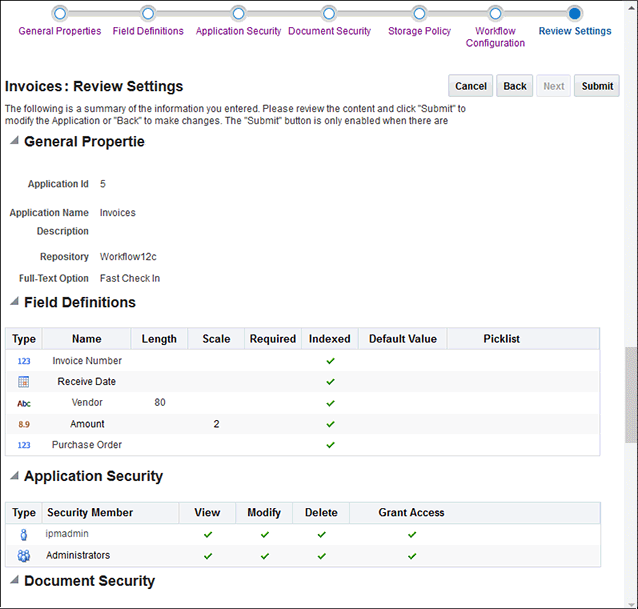Click the group icon next to Administrators
The width and height of the screenshot is (638, 609).
(24, 555)
